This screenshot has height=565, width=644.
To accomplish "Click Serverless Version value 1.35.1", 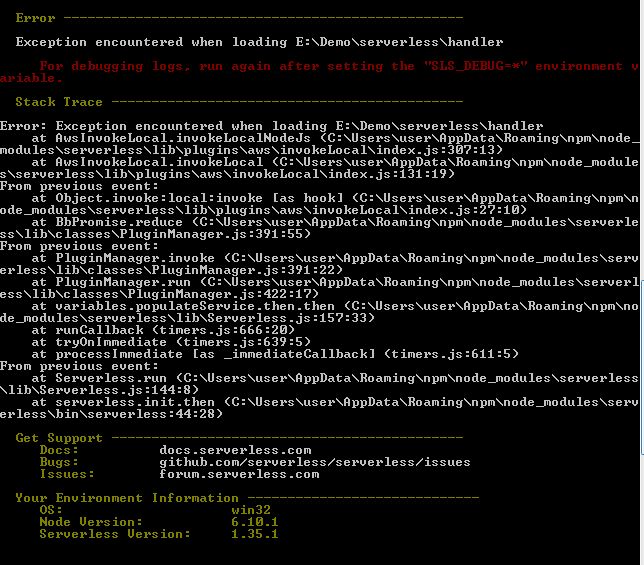I will 255,534.
